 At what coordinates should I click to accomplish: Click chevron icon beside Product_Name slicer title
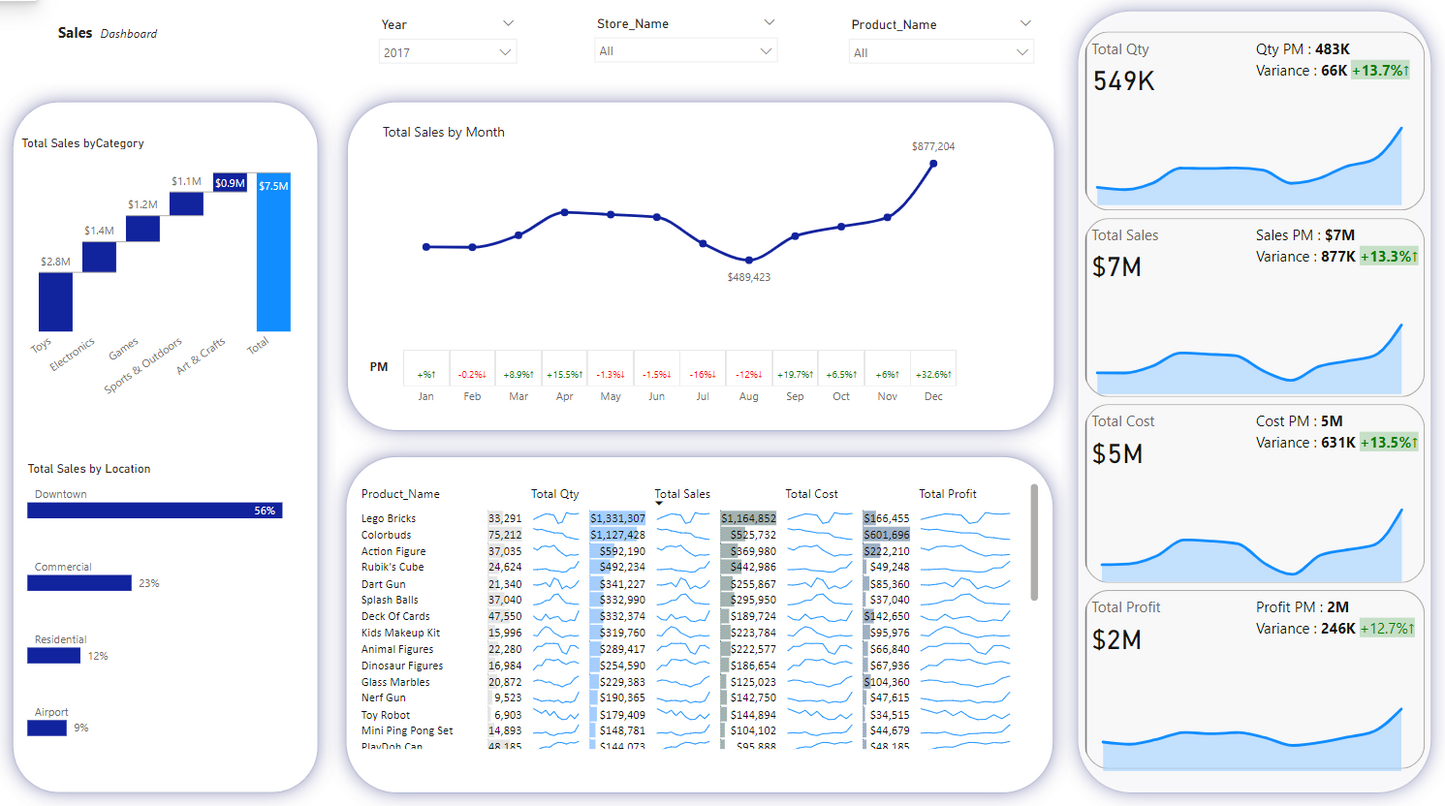(1025, 23)
